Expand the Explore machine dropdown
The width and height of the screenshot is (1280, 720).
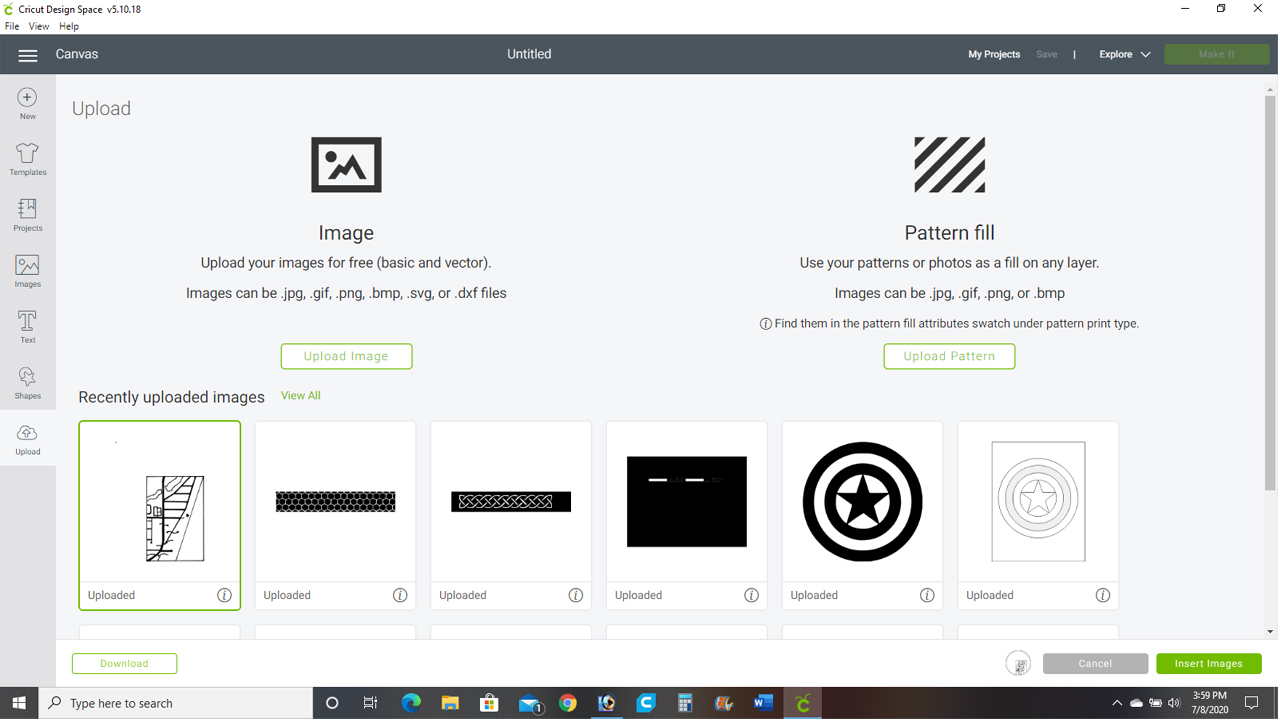click(x=1125, y=54)
